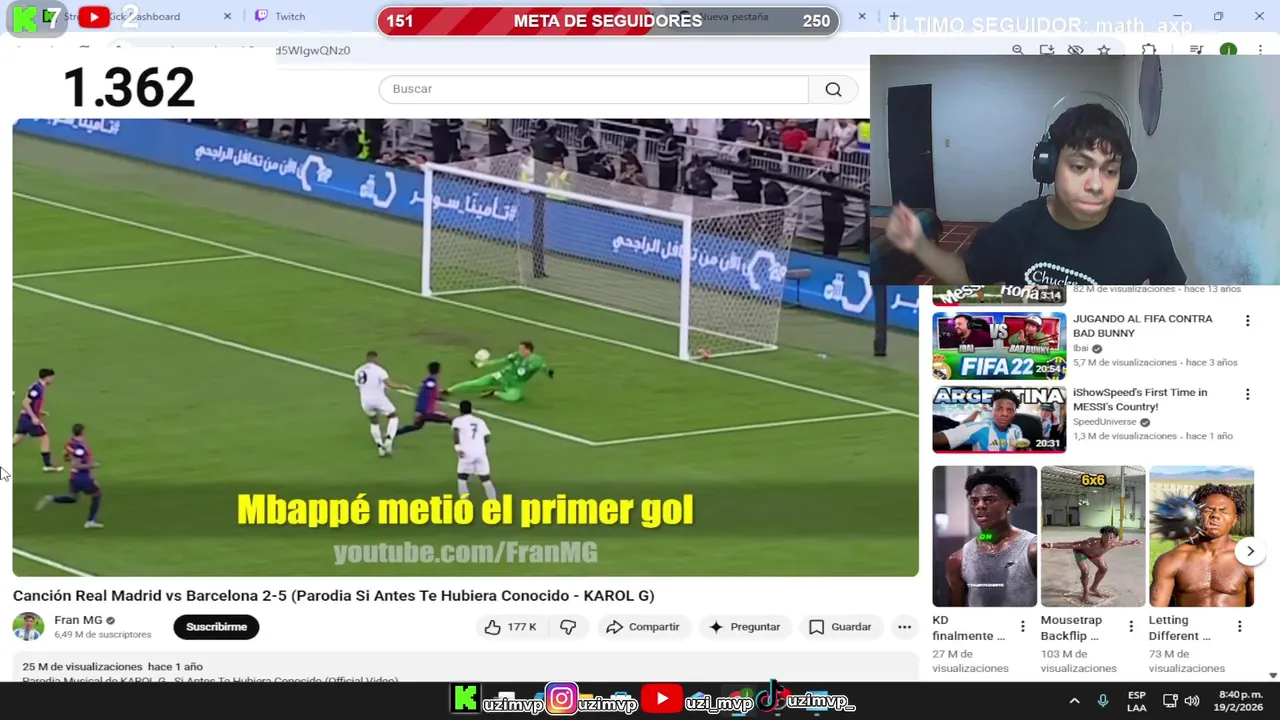Screen dimensions: 1280x720
Task: Open iShowSpeed's First Time in MESSI's Country
Action: coord(1140,400)
